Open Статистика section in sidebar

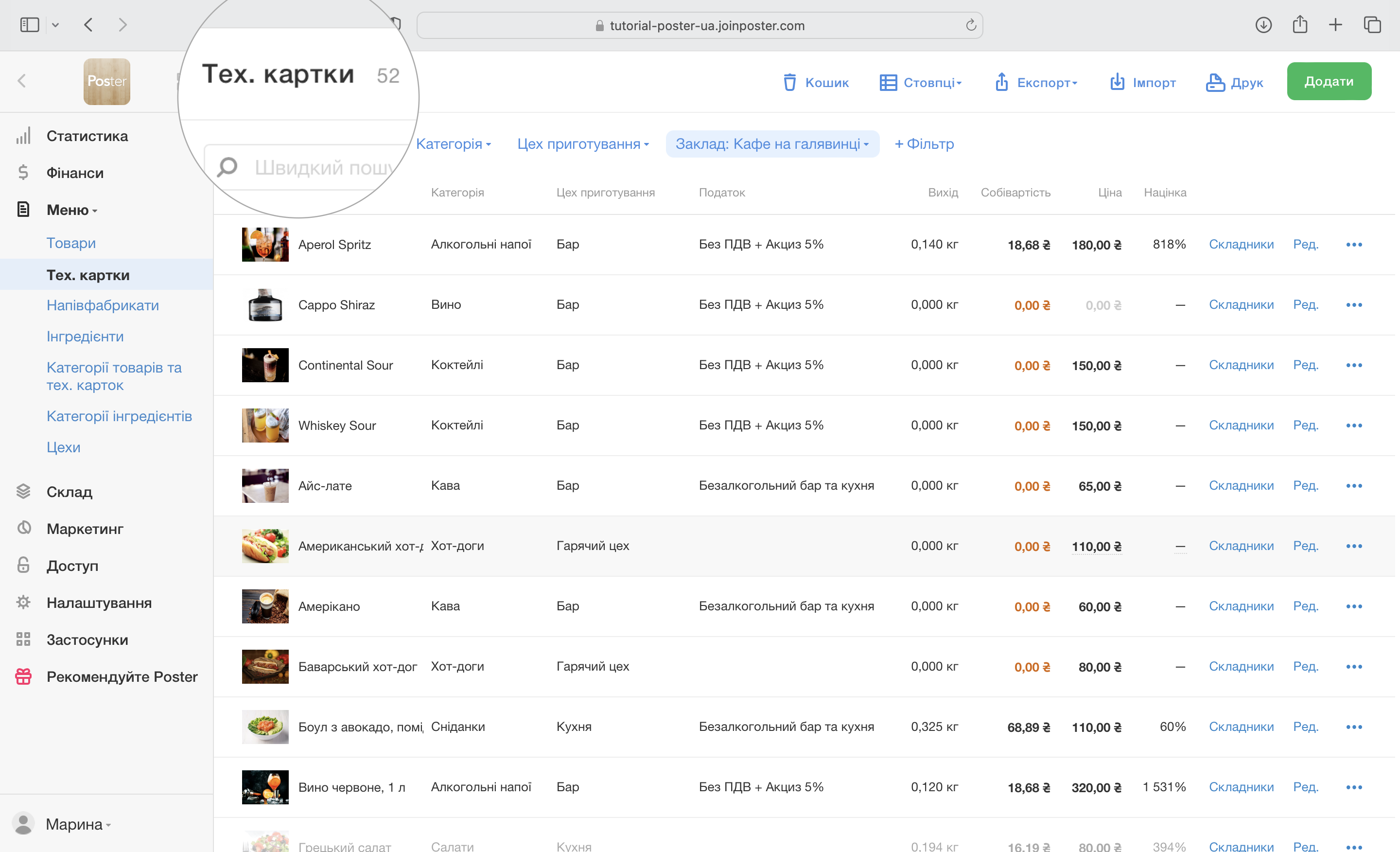pos(87,136)
